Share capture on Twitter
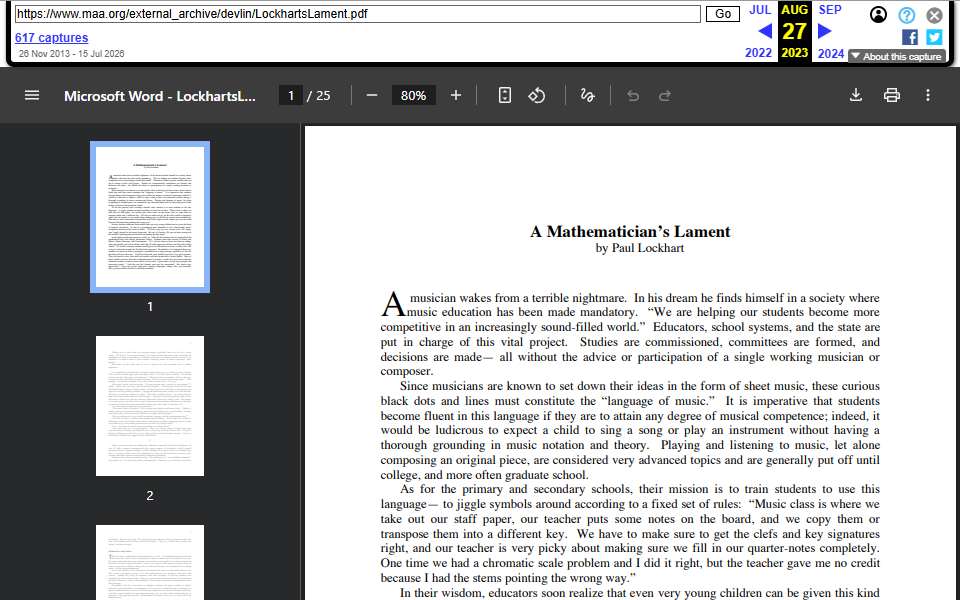 click(934, 37)
